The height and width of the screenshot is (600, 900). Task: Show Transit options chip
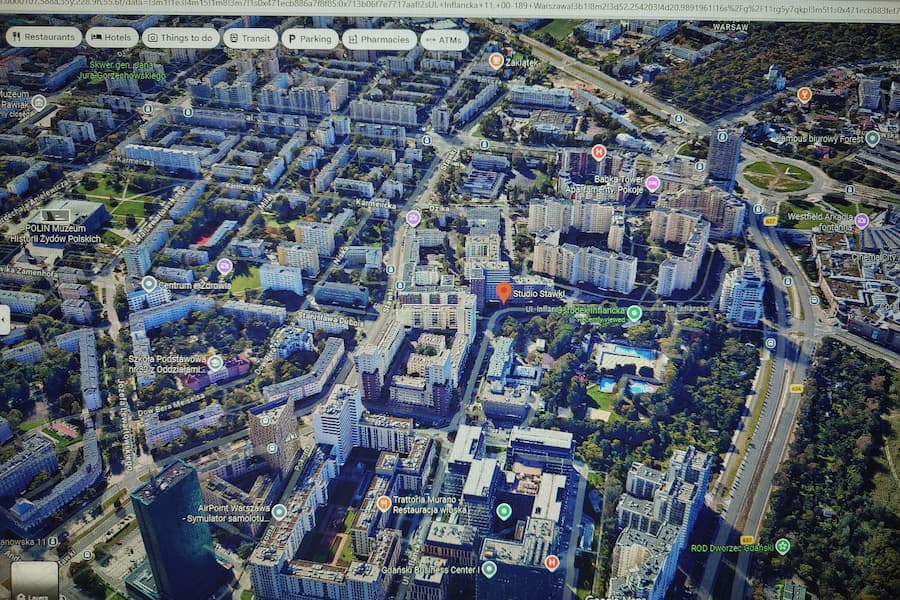250,38
